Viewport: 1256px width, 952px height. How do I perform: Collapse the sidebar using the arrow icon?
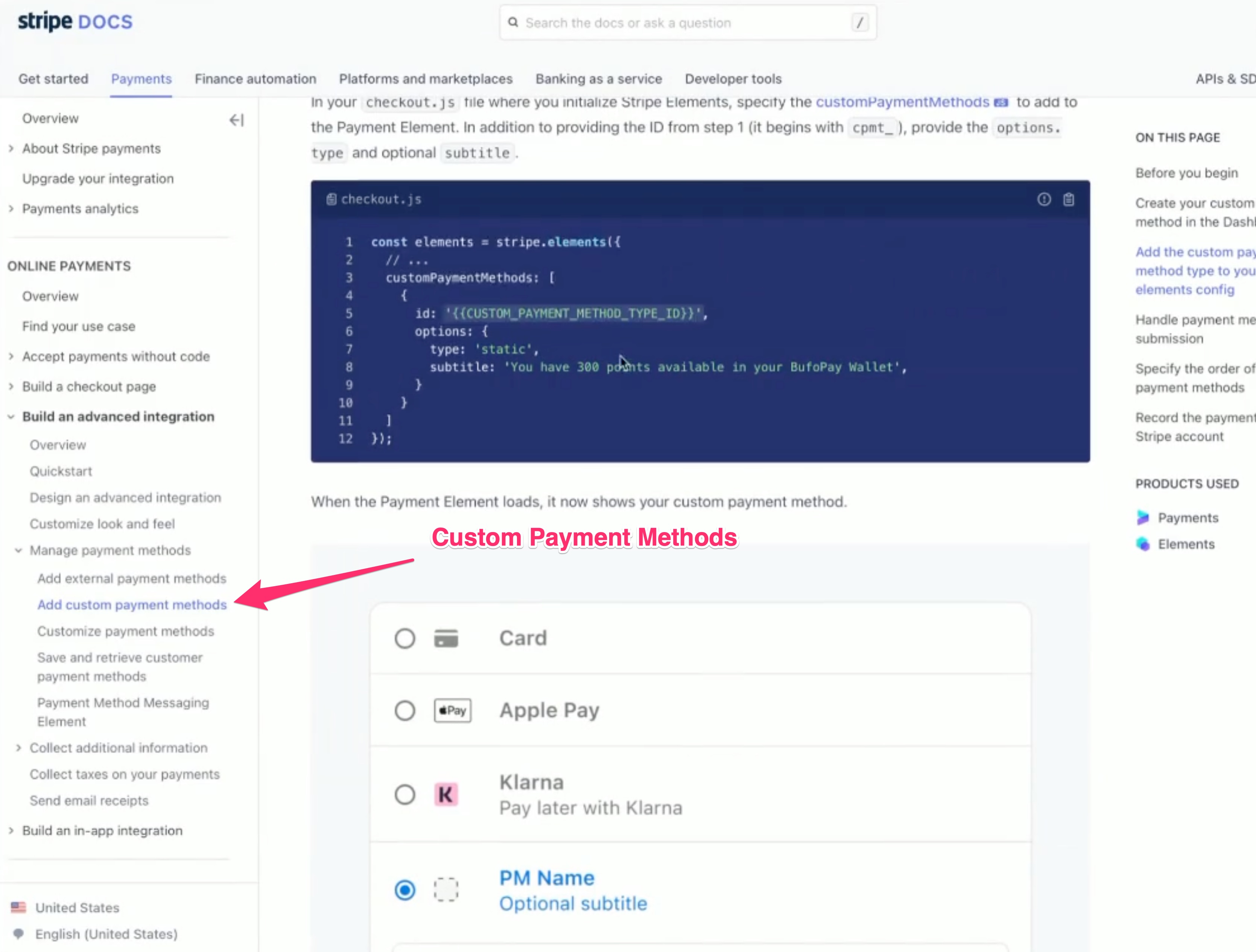coord(236,120)
